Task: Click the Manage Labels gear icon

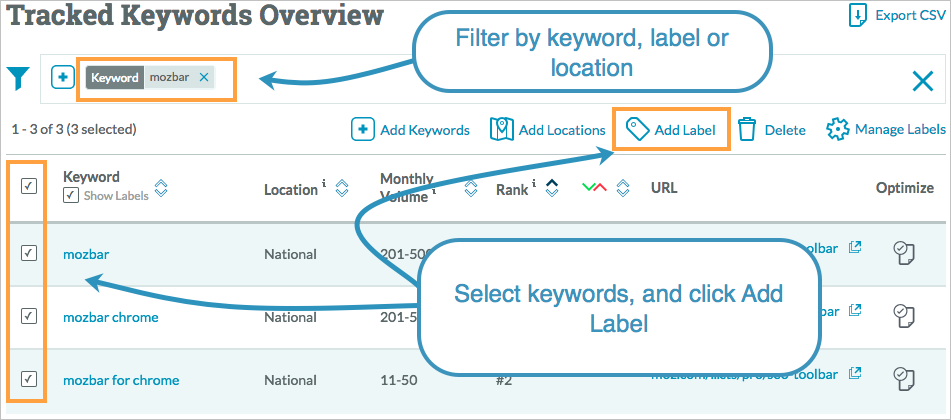Action: click(x=838, y=129)
